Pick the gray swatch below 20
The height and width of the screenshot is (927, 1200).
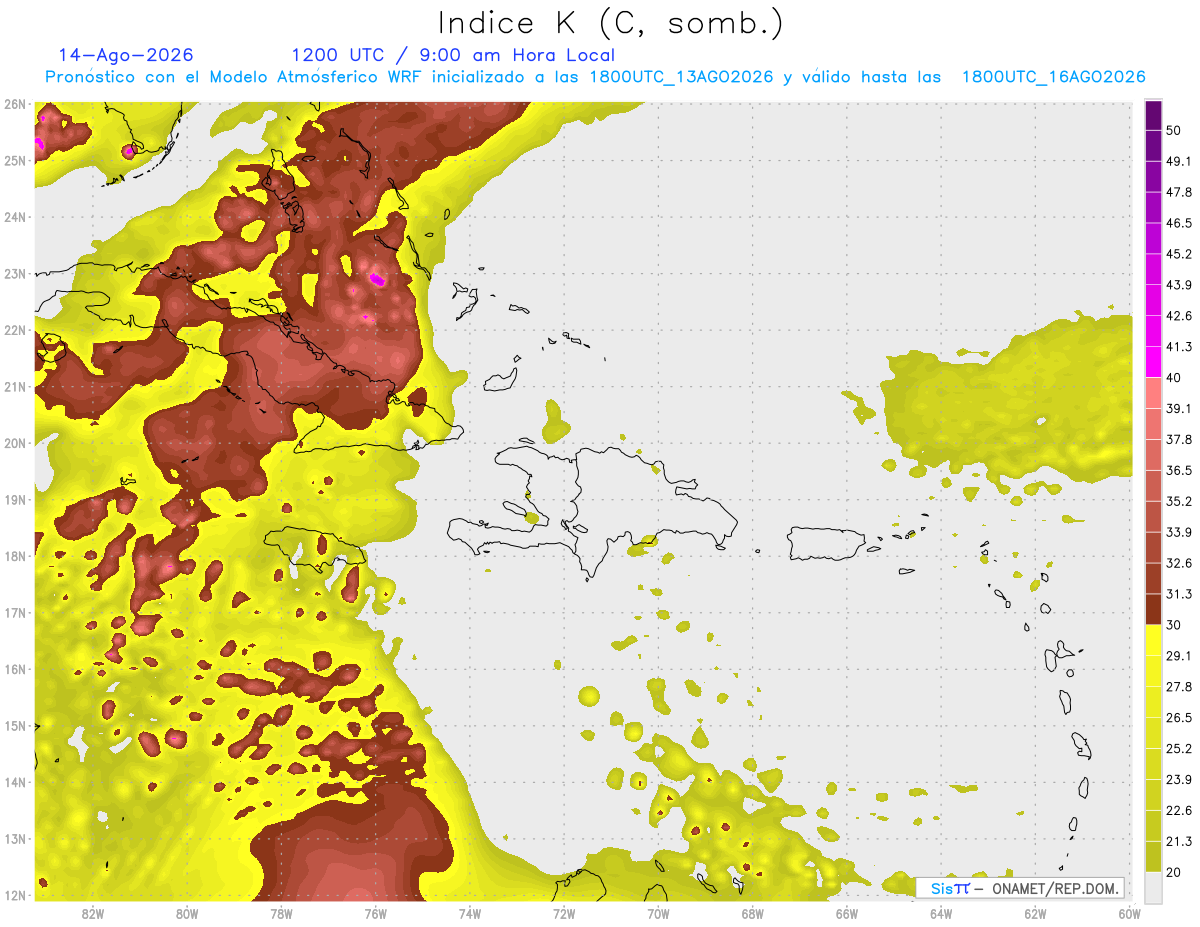click(1153, 887)
